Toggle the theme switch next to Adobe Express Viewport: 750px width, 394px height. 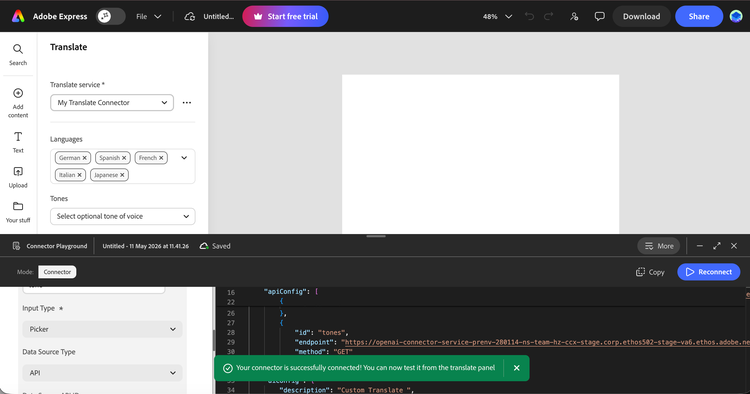(110, 16)
